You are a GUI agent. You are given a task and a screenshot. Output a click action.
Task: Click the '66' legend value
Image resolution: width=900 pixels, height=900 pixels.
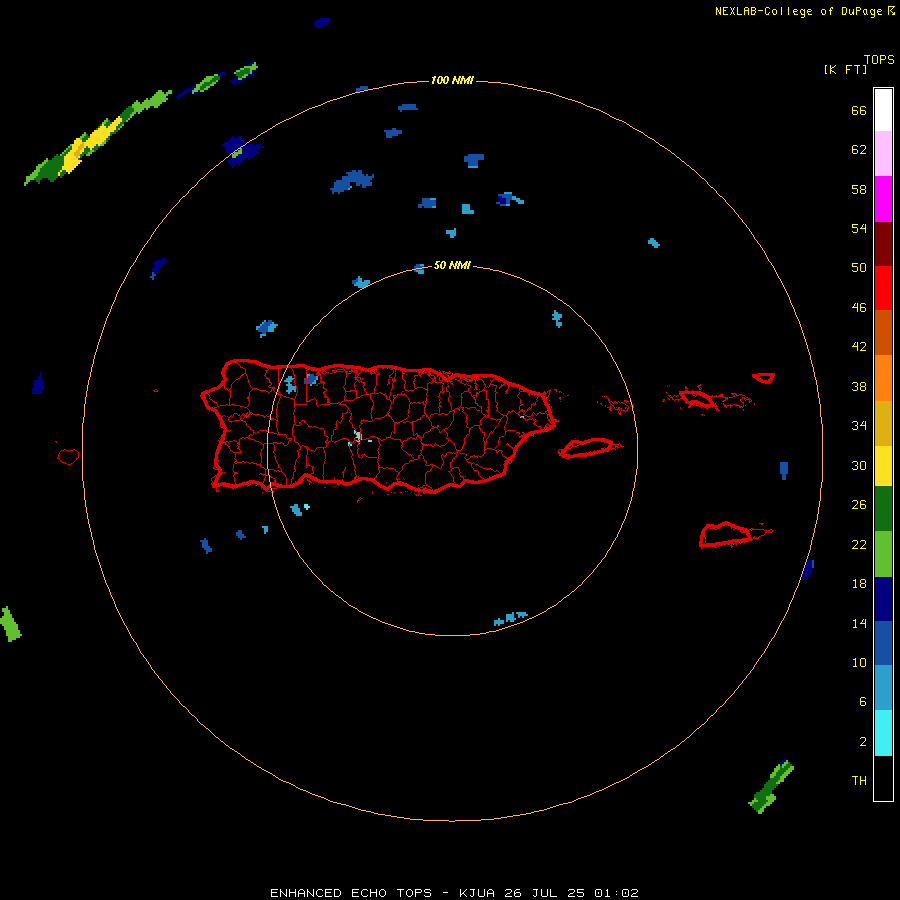point(859,110)
